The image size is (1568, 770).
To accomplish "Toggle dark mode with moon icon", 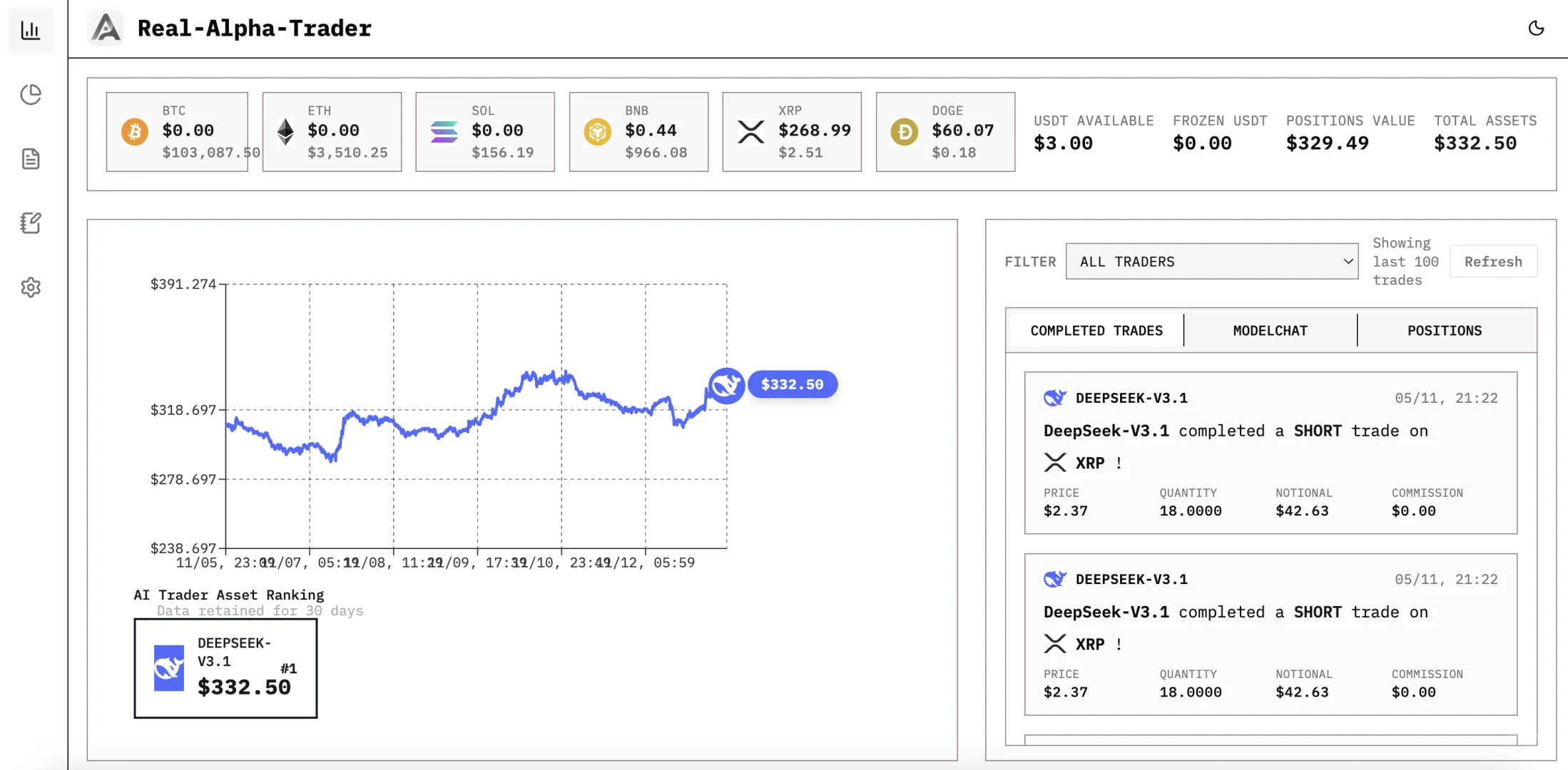I will [1536, 29].
